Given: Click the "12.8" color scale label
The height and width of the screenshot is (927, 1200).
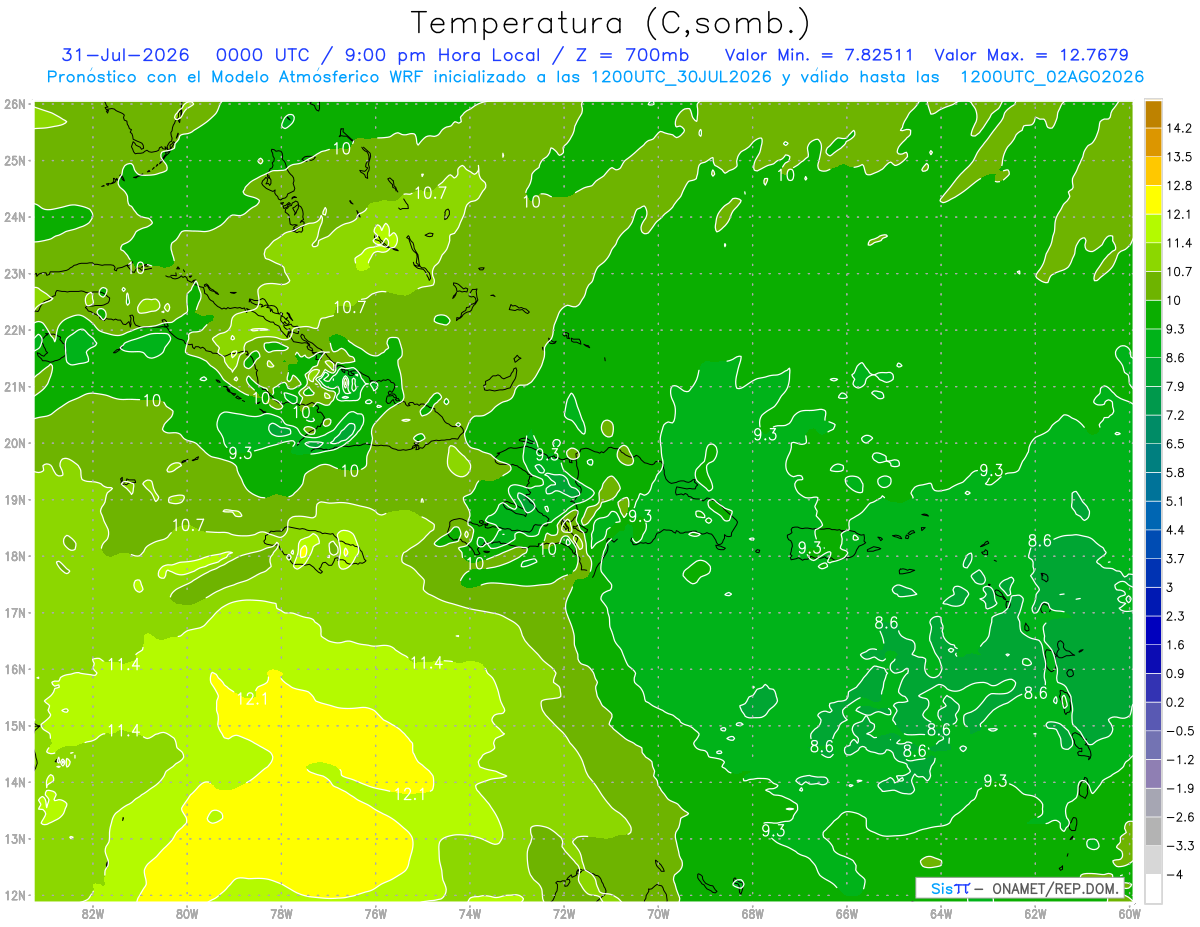Looking at the screenshot, I should coord(1180,185).
